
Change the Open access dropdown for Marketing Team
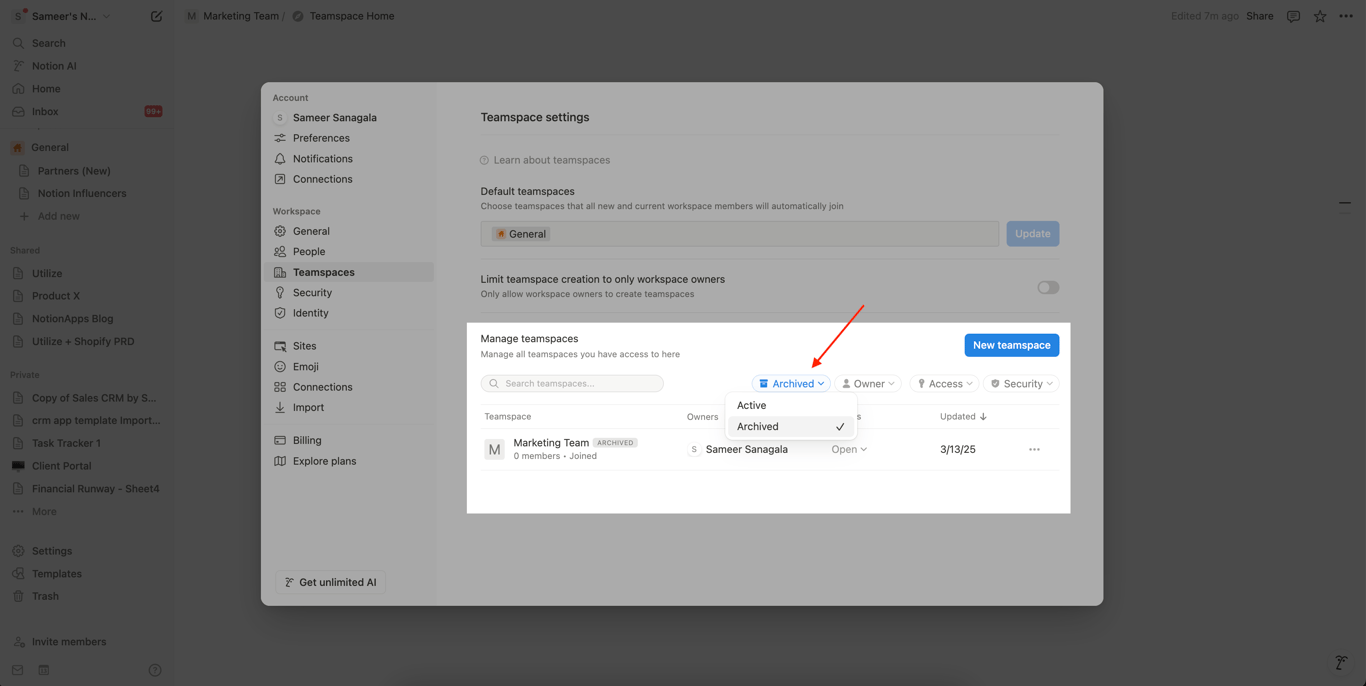coord(849,450)
